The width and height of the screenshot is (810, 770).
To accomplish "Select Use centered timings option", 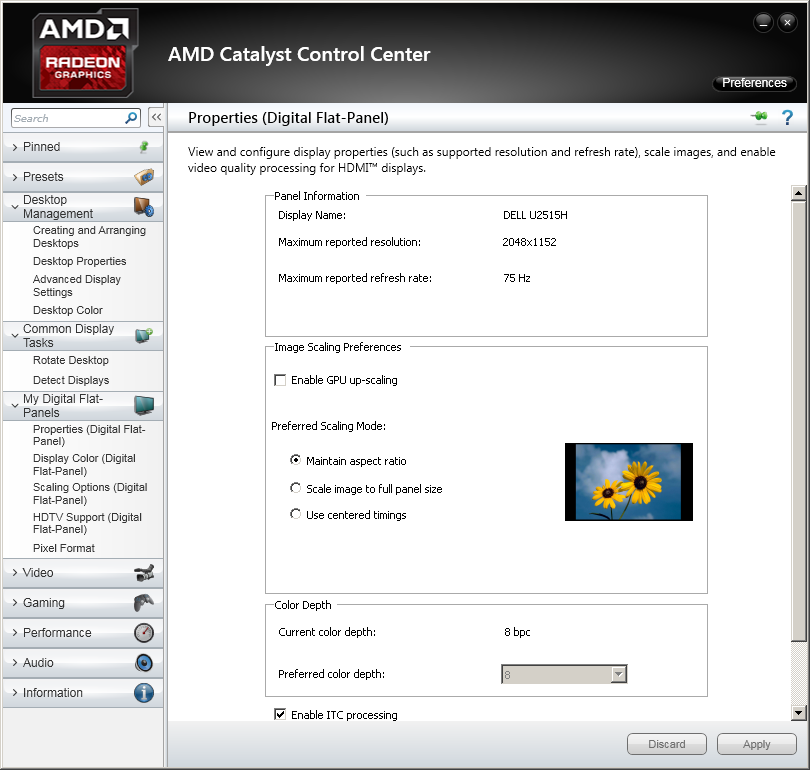I will pyautogui.click(x=295, y=514).
